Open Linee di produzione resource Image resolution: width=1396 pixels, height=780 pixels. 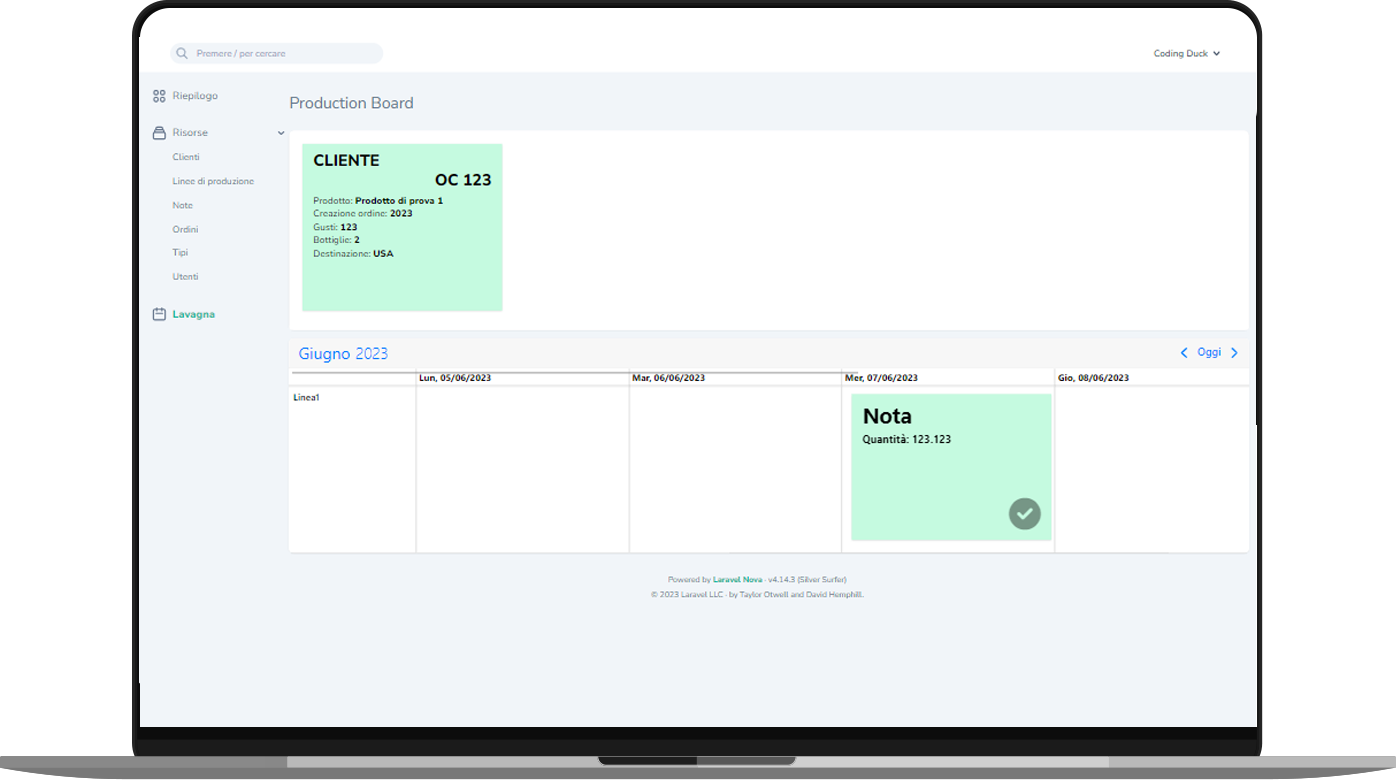pos(213,181)
